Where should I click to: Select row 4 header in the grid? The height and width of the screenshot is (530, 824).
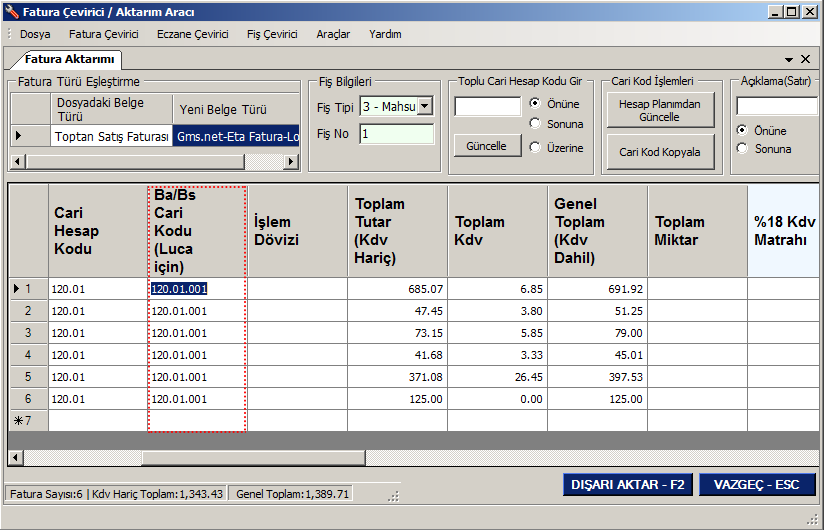tap(28, 355)
